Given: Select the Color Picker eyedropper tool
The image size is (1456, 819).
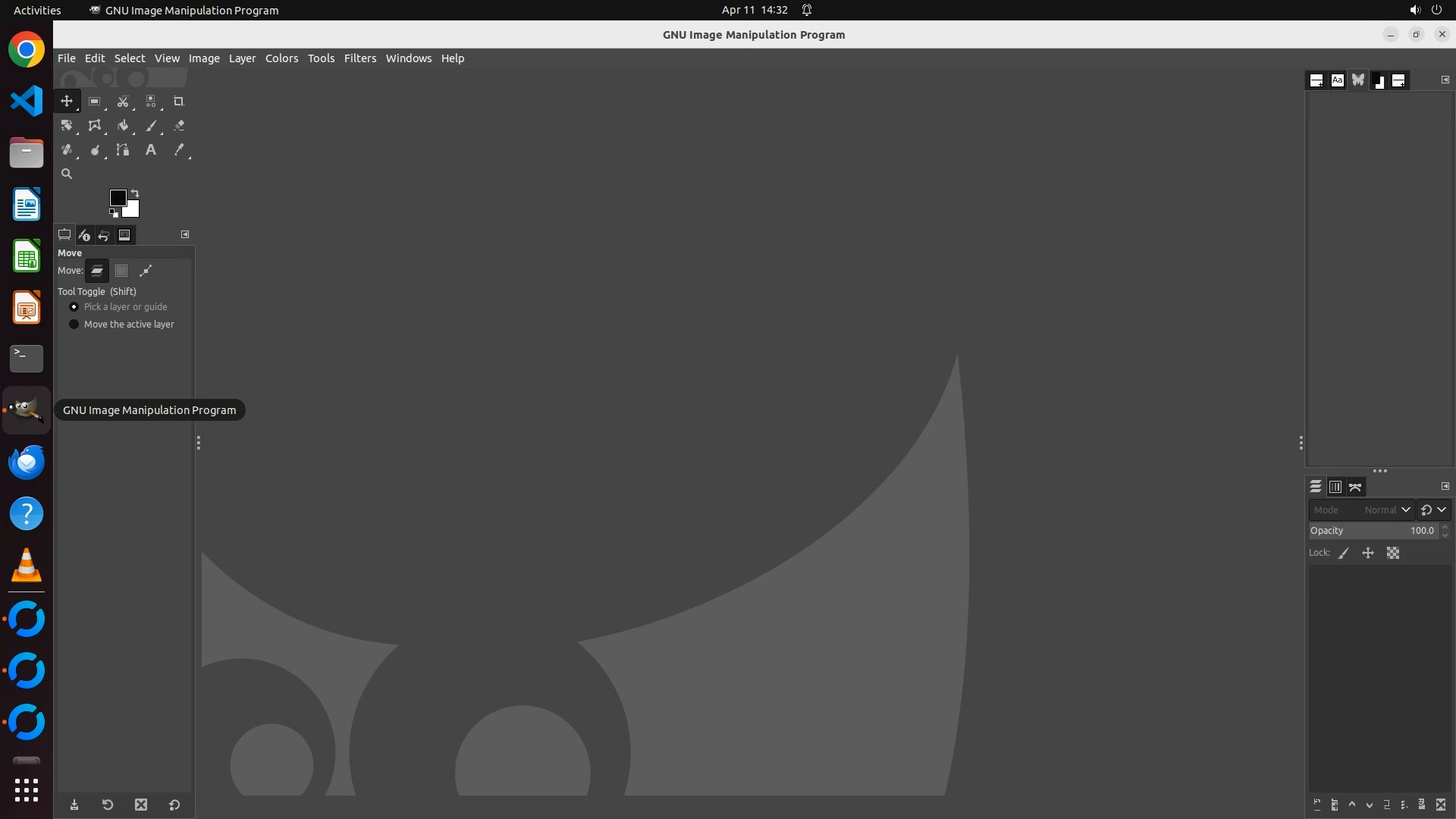Looking at the screenshot, I should [x=179, y=150].
